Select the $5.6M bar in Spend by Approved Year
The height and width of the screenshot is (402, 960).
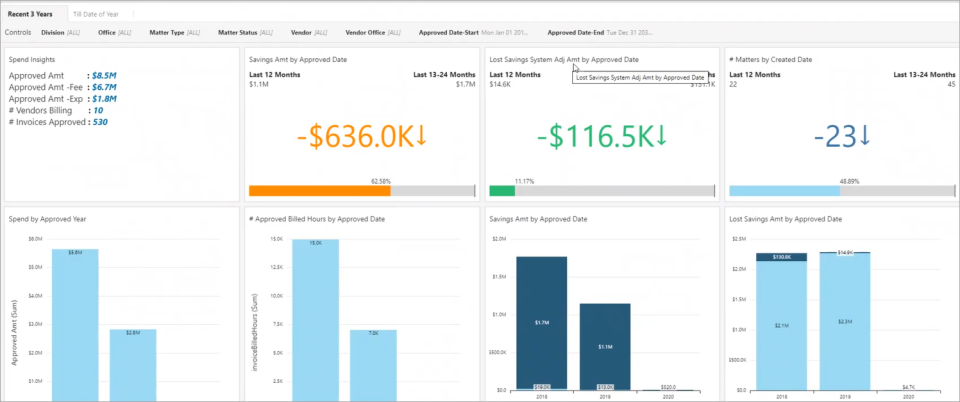click(x=75, y=325)
